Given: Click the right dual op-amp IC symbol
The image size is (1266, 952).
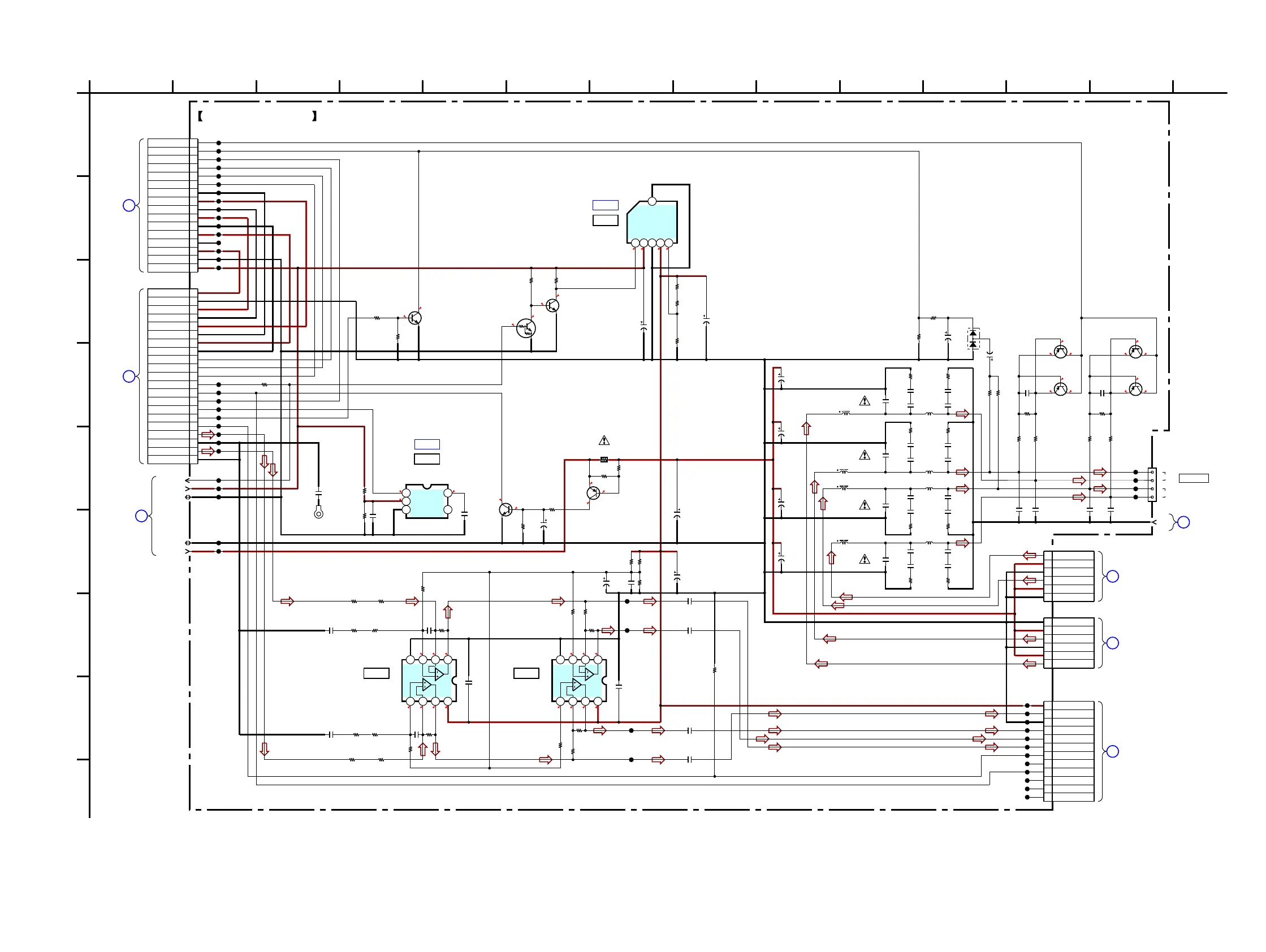Looking at the screenshot, I should point(578,680).
